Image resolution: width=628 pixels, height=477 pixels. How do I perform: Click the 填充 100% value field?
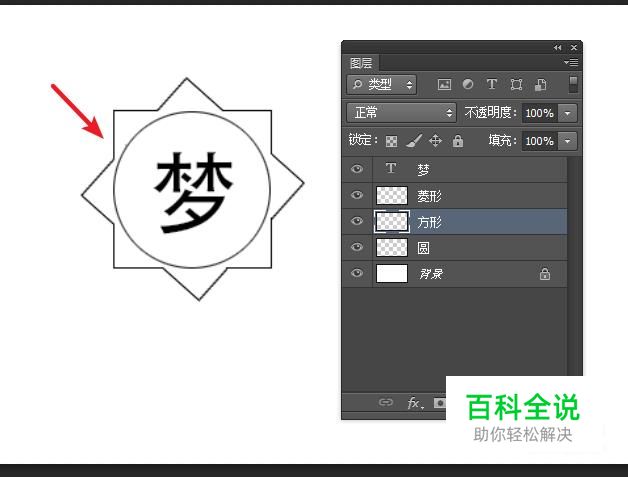(x=539, y=141)
